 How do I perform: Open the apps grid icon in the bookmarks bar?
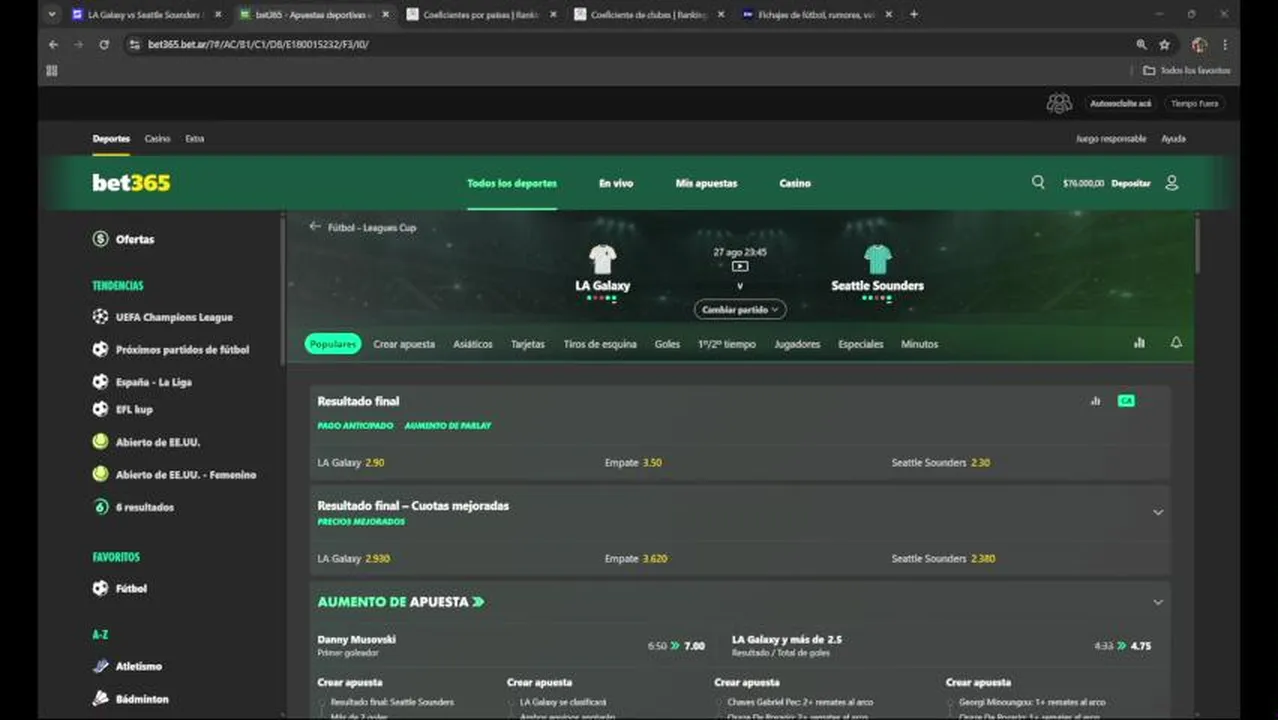click(52, 70)
